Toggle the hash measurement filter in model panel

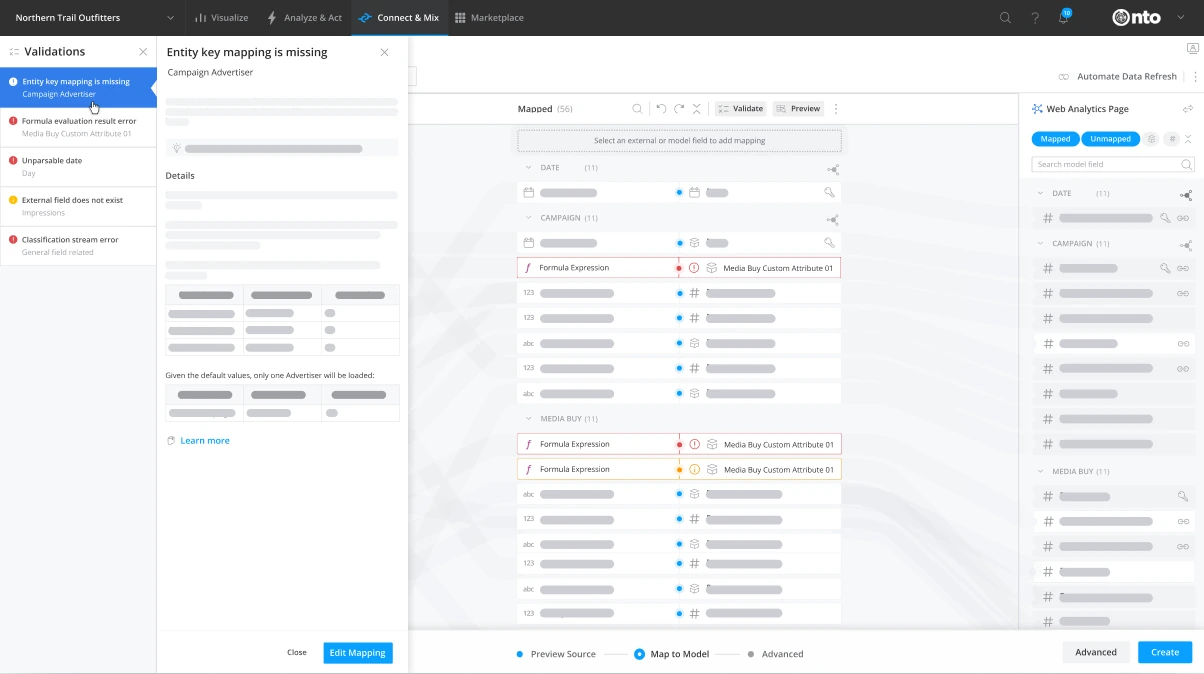click(x=1173, y=139)
